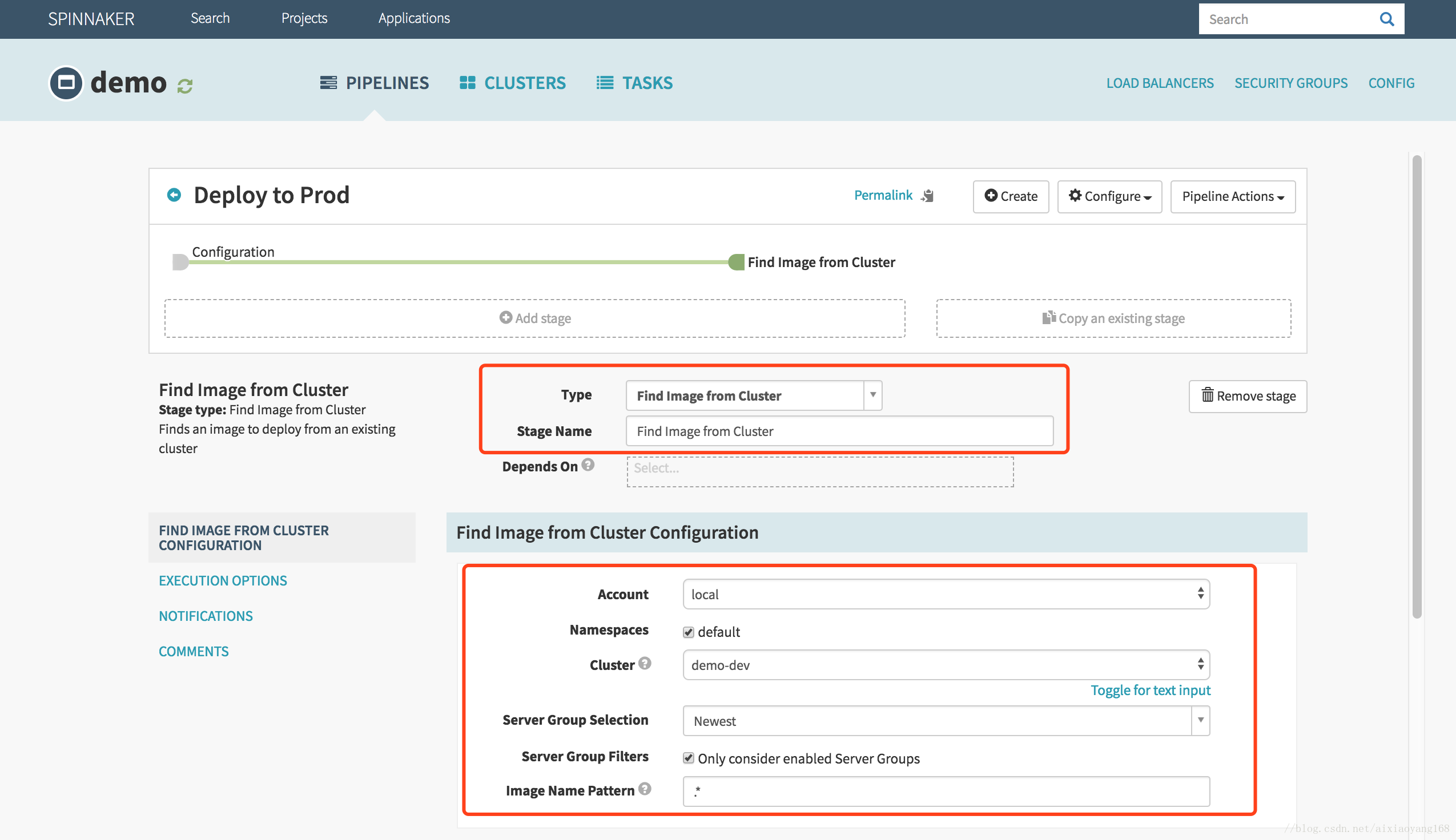Click Applications in top navigation
Image resolution: width=1456 pixels, height=840 pixels.
pyautogui.click(x=414, y=18)
